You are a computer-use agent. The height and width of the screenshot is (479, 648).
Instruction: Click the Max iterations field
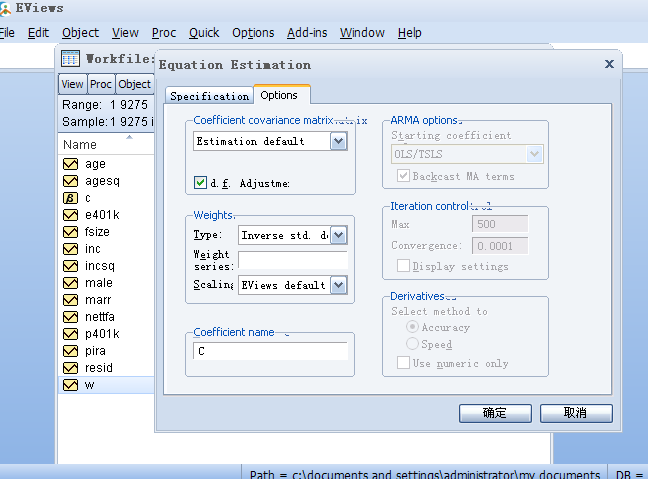pyautogui.click(x=500, y=224)
